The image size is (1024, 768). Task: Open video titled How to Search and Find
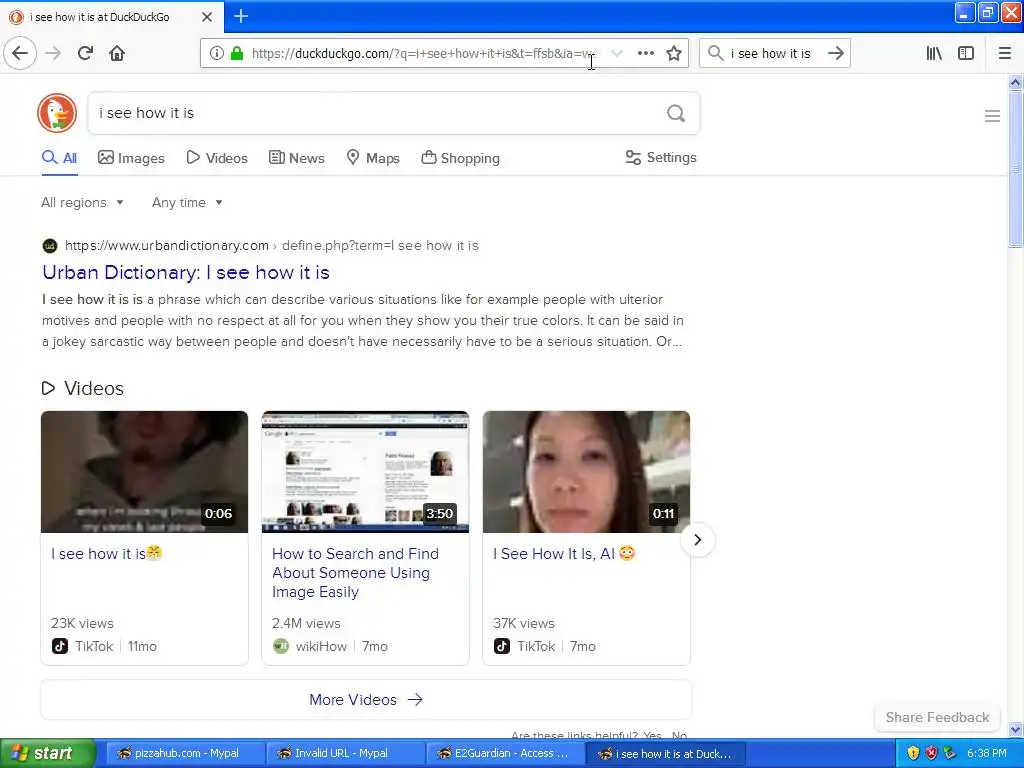point(355,573)
